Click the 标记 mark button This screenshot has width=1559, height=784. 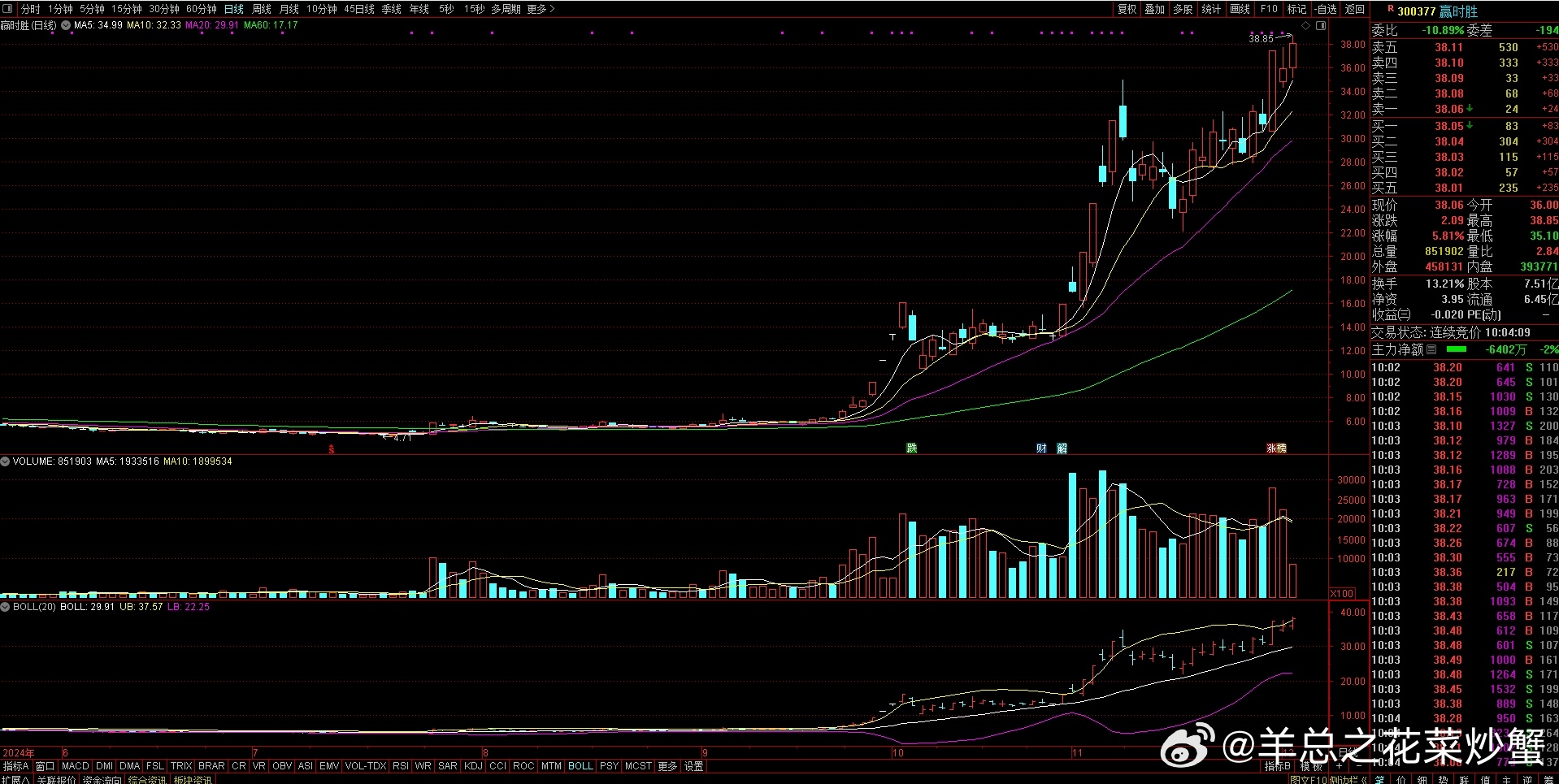pos(1296,9)
